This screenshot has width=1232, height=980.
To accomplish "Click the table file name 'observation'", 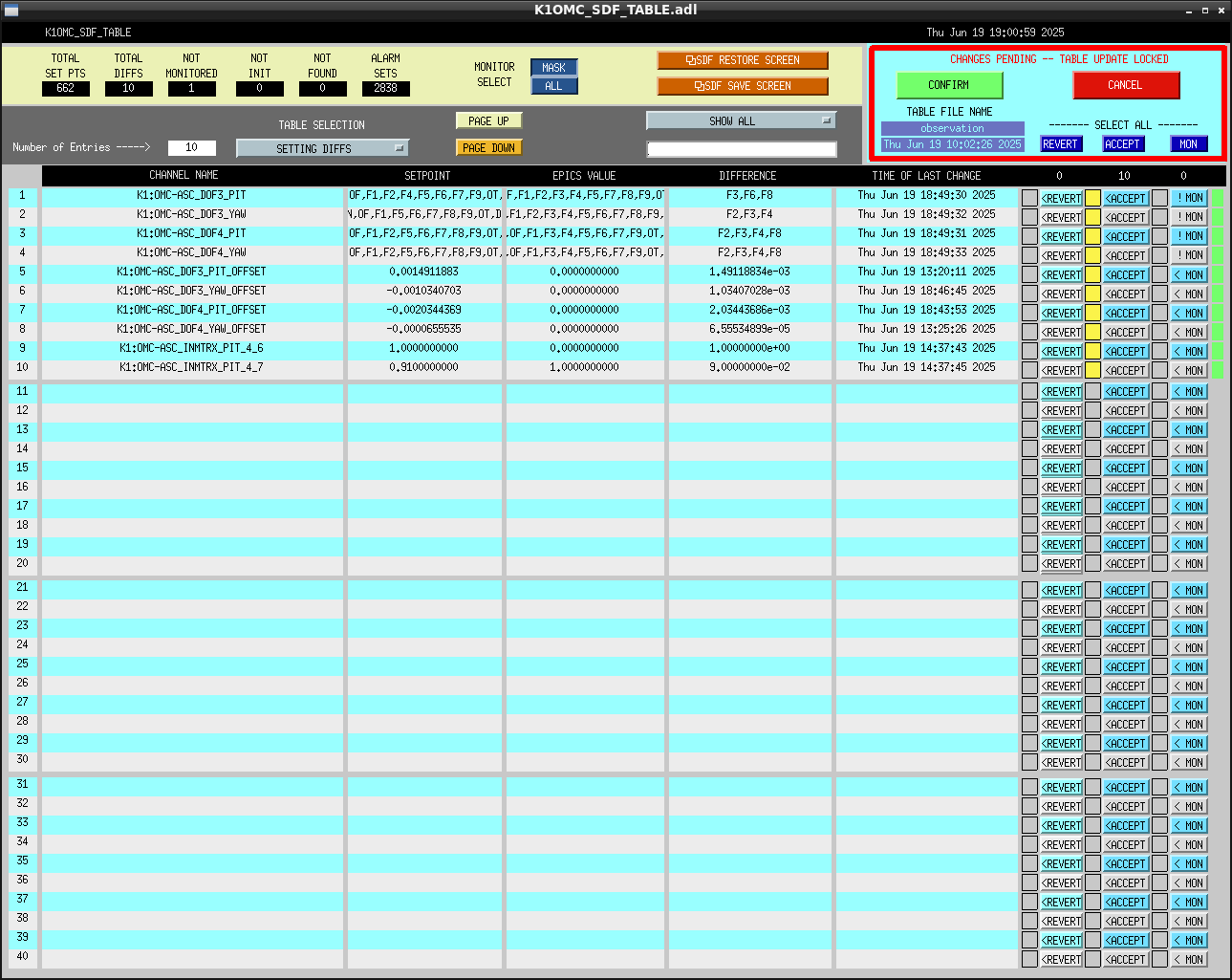I will (952, 128).
